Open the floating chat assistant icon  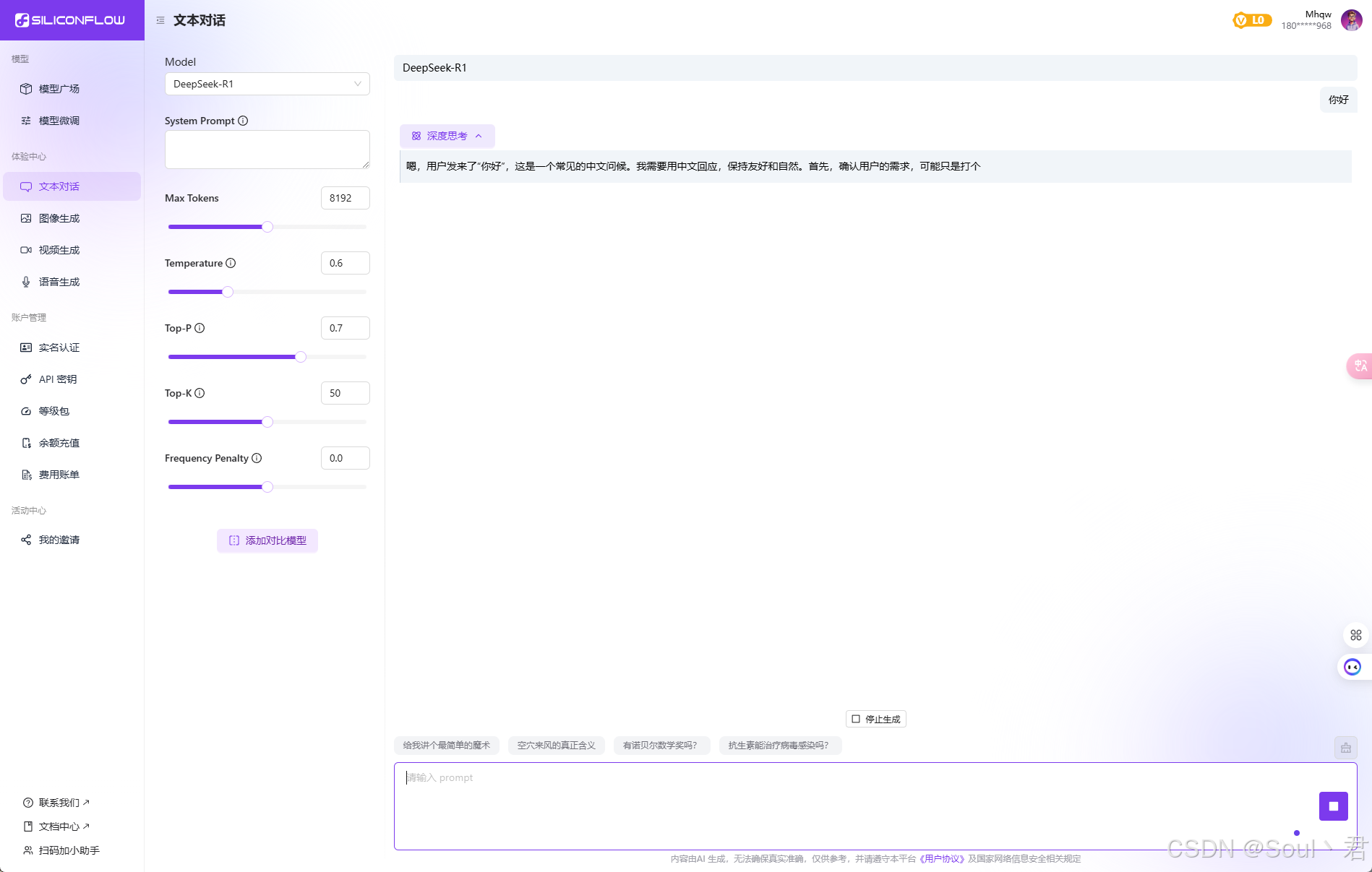[1352, 667]
